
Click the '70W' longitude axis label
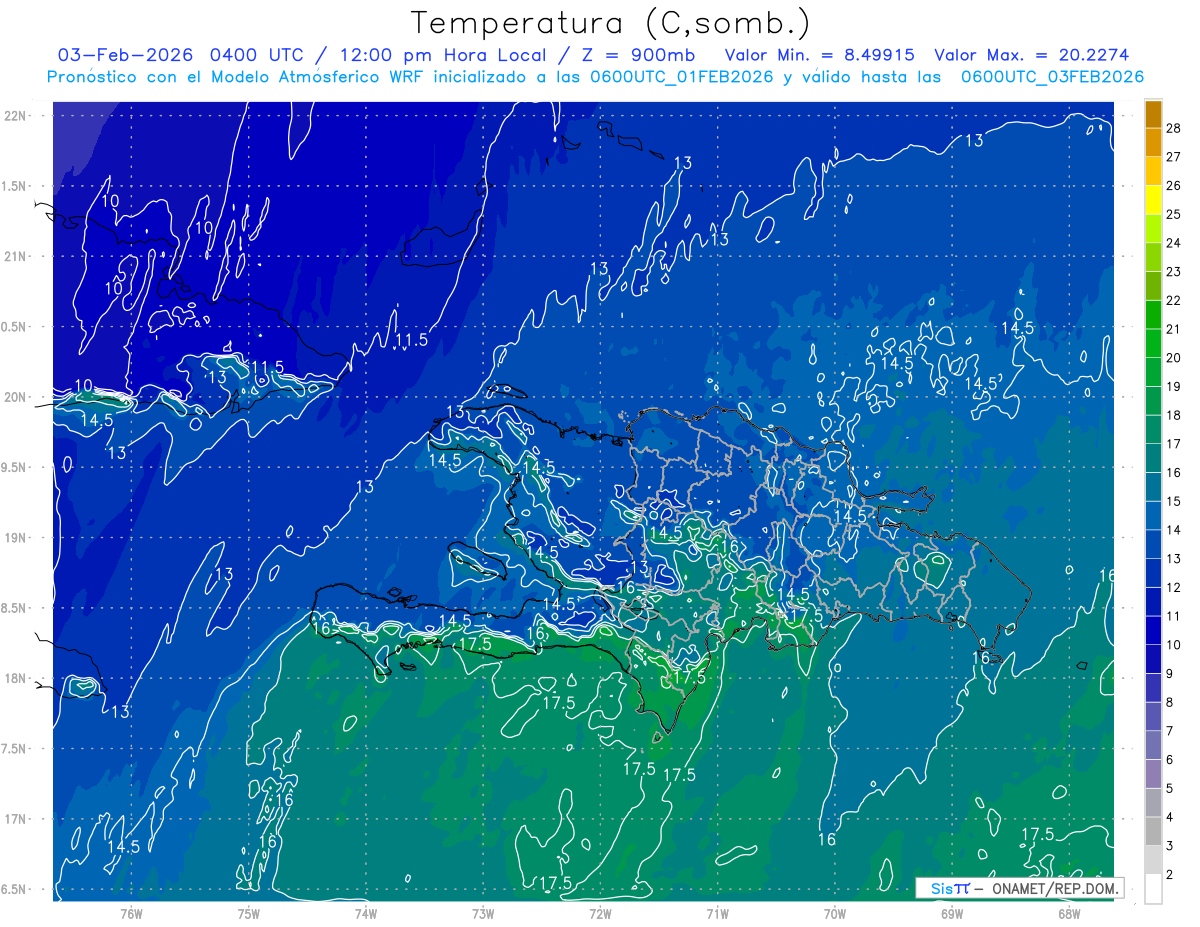[835, 914]
